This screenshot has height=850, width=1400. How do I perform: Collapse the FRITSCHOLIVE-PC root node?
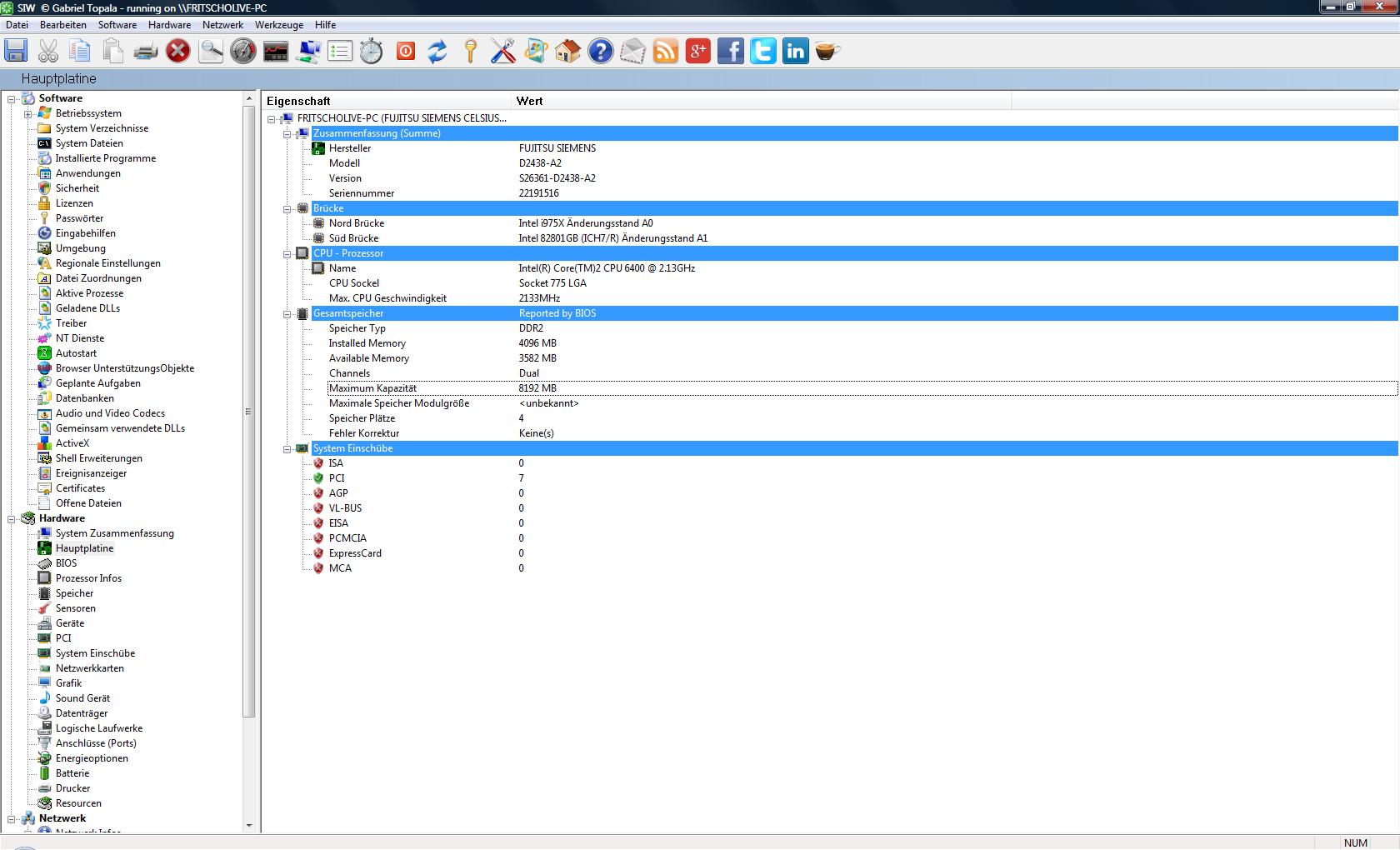(x=271, y=118)
